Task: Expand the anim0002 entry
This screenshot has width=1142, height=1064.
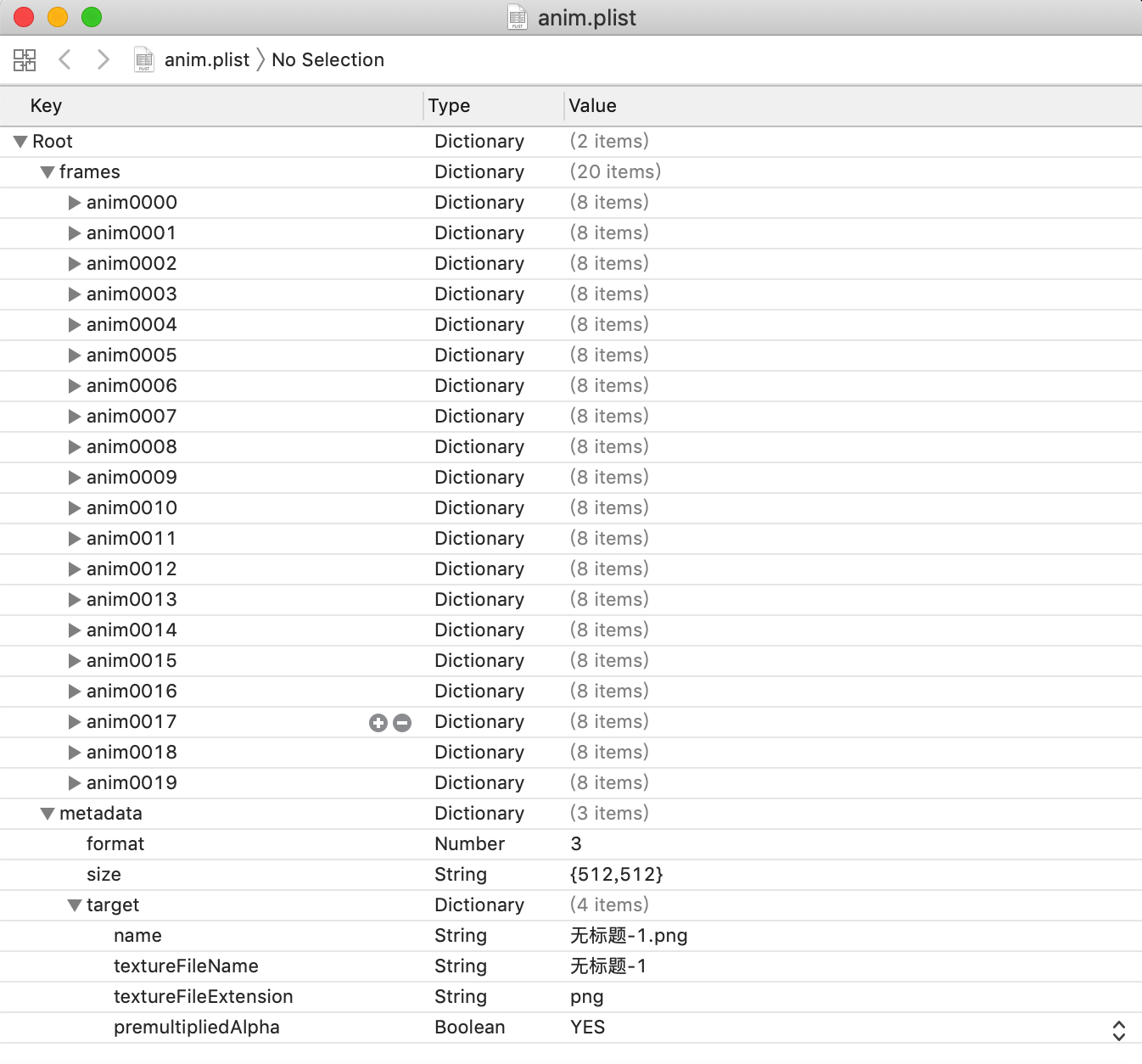Action: pyautogui.click(x=75, y=264)
